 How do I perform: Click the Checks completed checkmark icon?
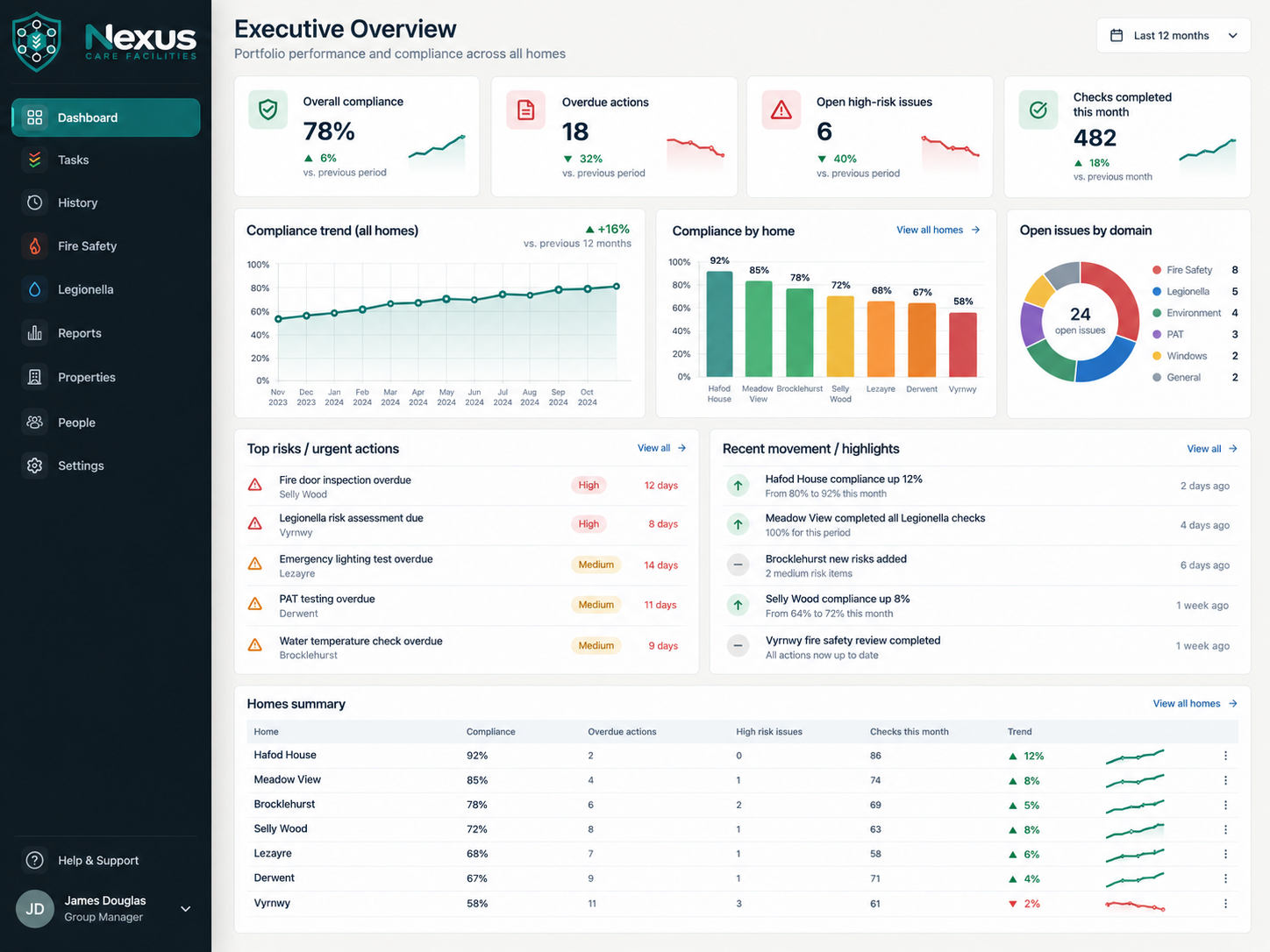1038,110
